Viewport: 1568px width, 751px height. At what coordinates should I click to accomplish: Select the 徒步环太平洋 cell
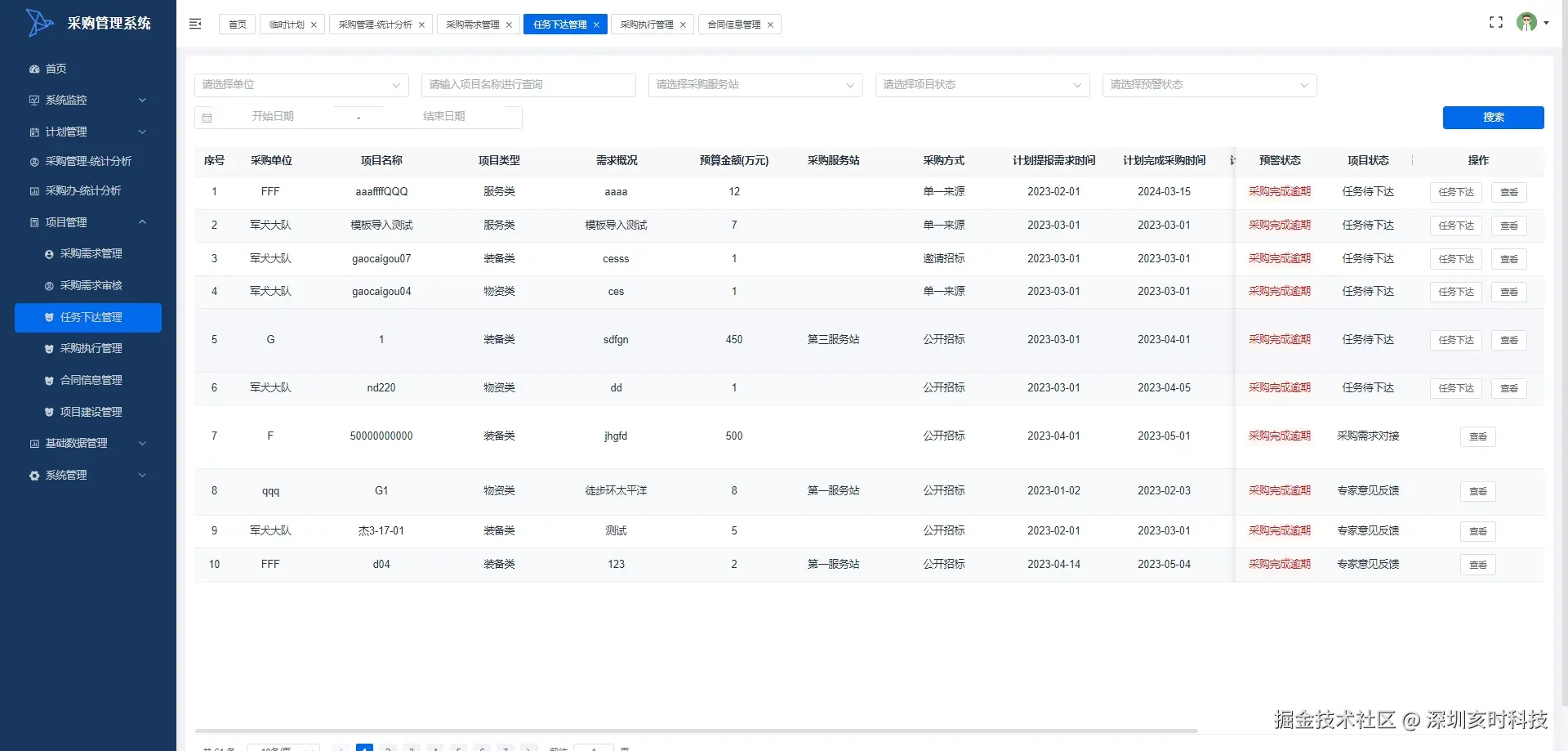(616, 491)
